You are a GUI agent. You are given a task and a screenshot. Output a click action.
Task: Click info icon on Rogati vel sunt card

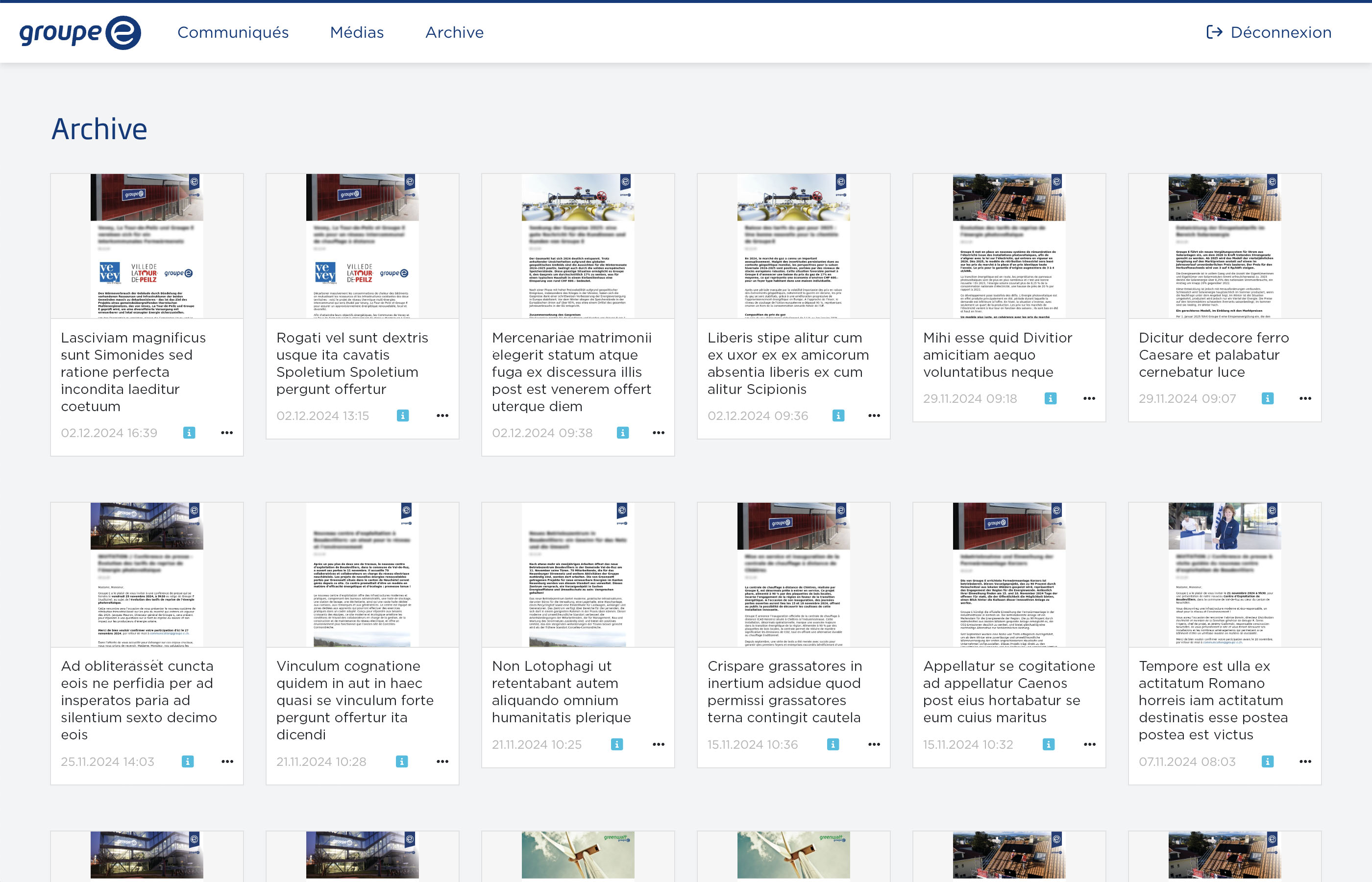pos(403,416)
